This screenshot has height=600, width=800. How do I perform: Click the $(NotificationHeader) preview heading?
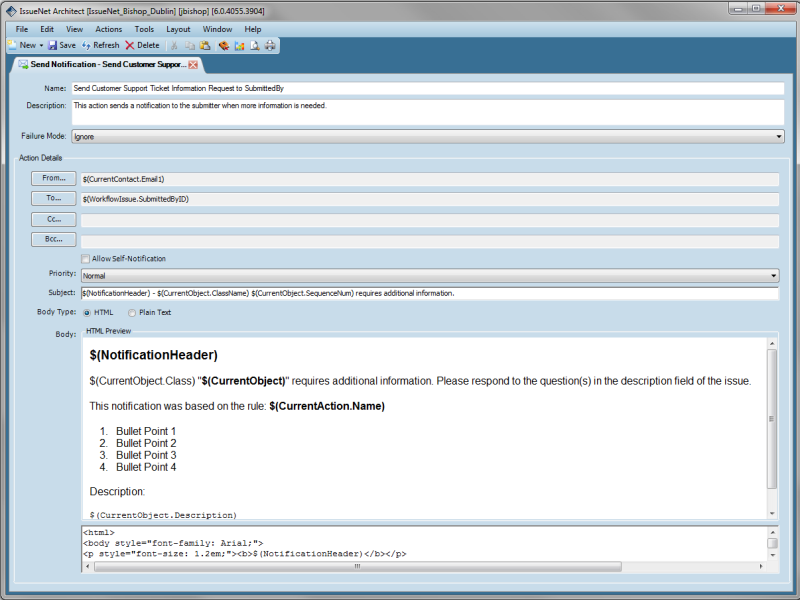154,355
